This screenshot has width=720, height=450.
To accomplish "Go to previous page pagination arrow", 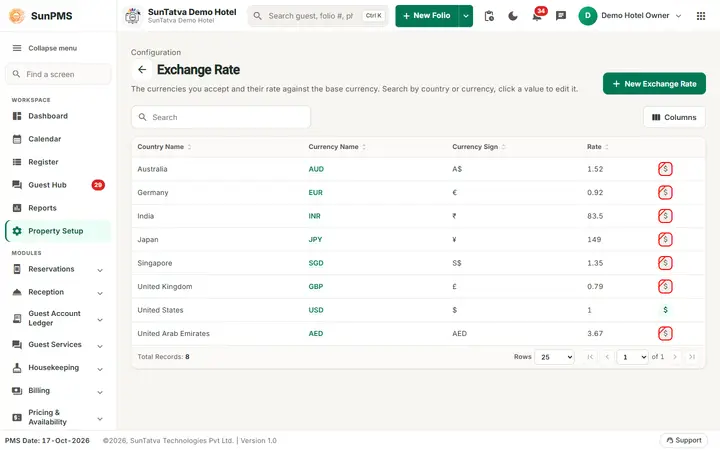I will click(x=607, y=357).
